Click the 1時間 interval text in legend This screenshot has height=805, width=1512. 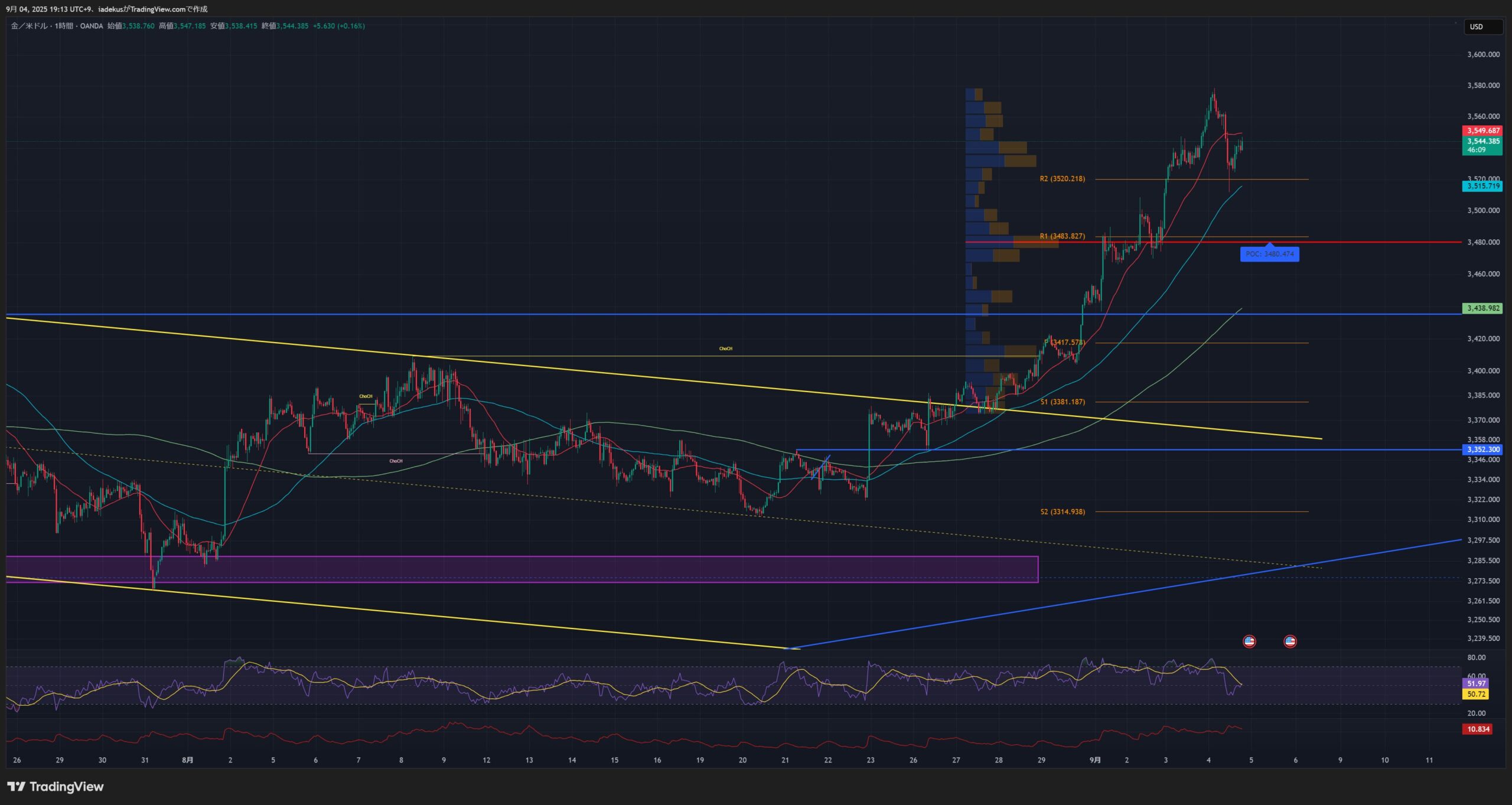point(64,26)
